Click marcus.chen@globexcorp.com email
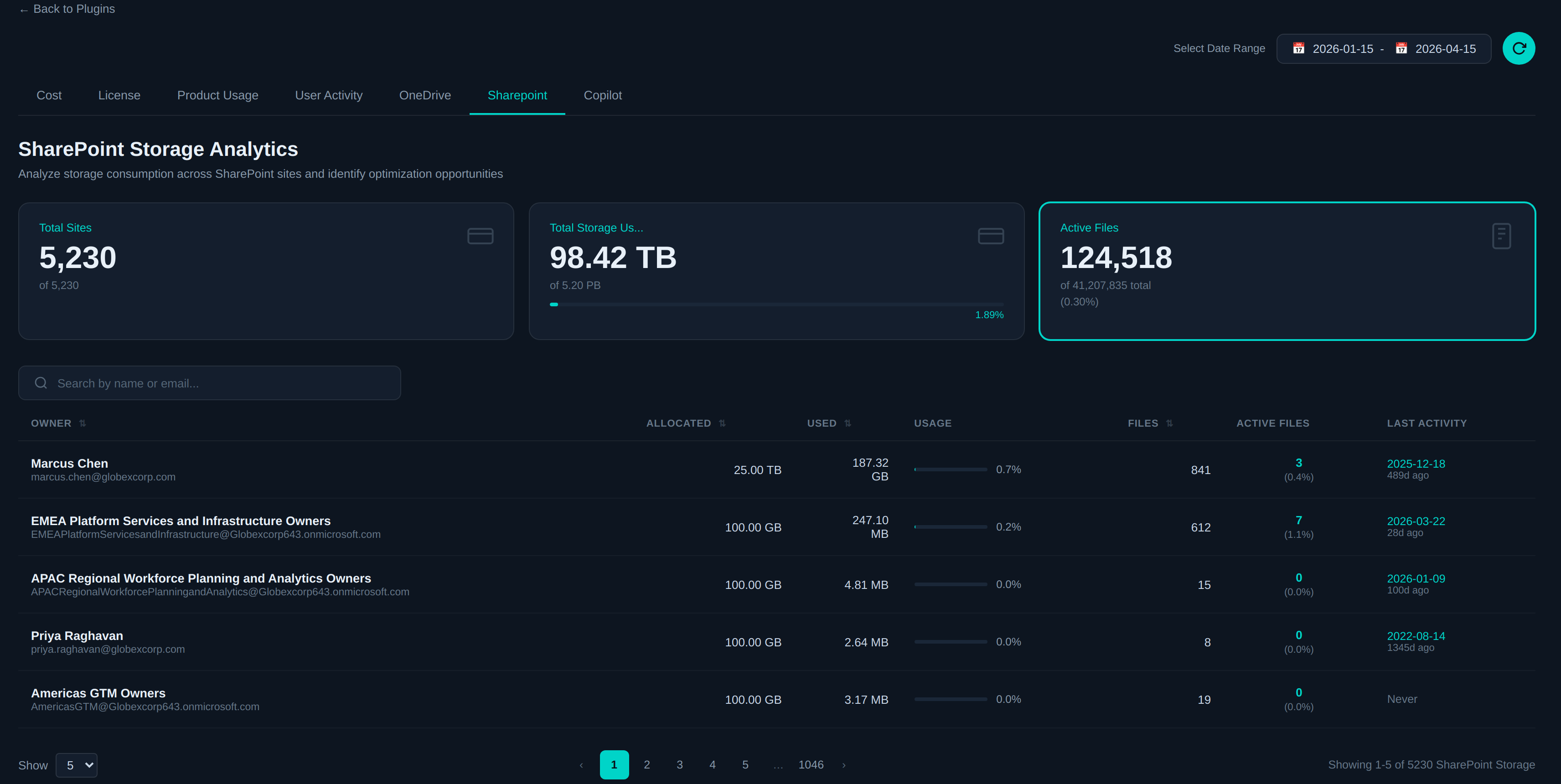 [103, 477]
